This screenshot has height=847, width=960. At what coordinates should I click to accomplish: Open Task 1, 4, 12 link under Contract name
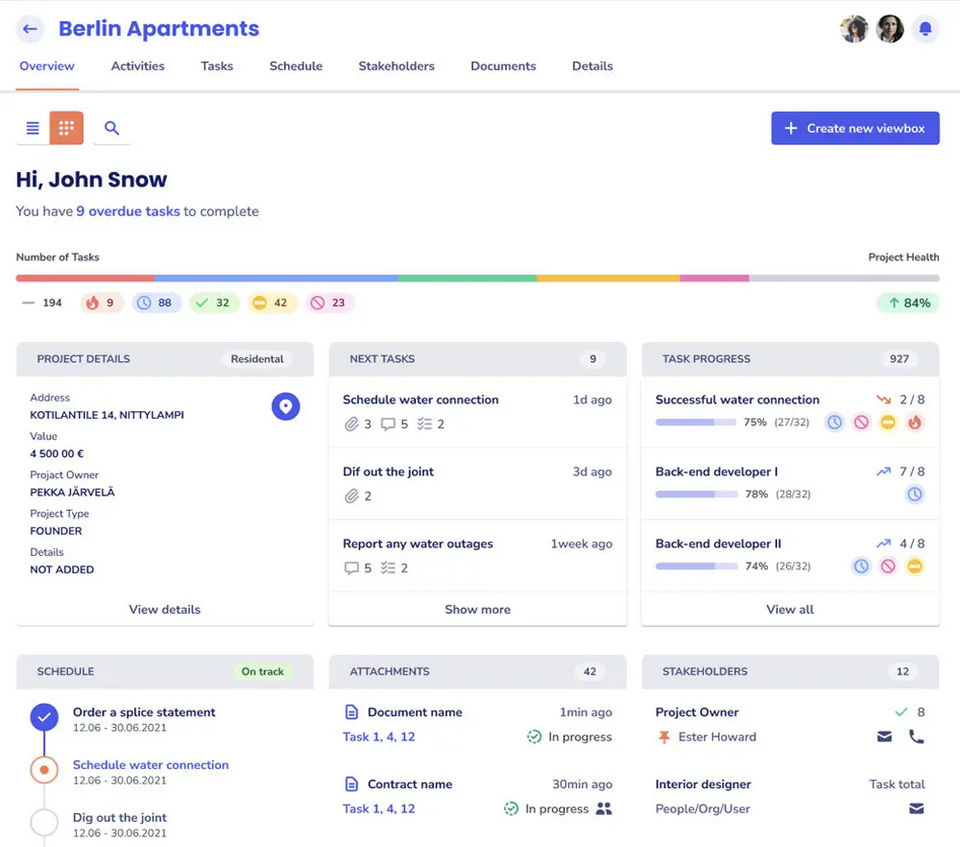[x=379, y=809]
